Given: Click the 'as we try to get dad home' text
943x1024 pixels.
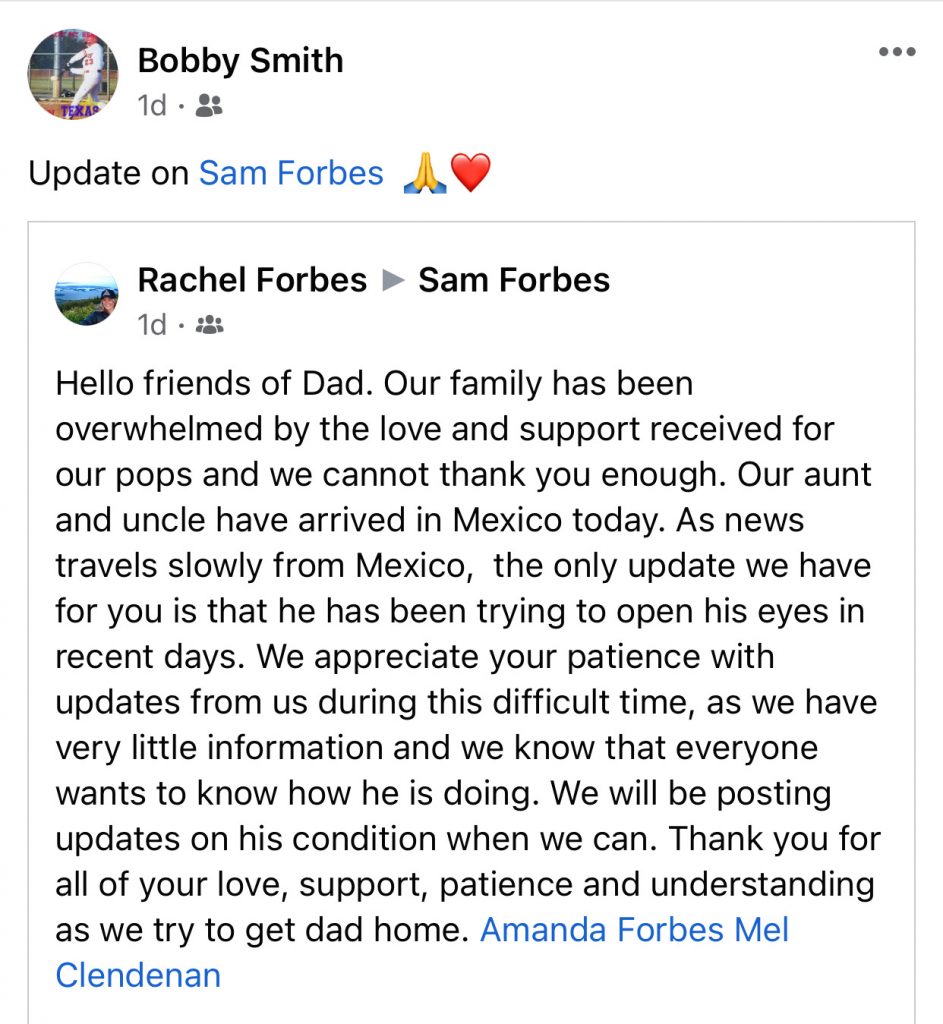Looking at the screenshot, I should [x=262, y=930].
